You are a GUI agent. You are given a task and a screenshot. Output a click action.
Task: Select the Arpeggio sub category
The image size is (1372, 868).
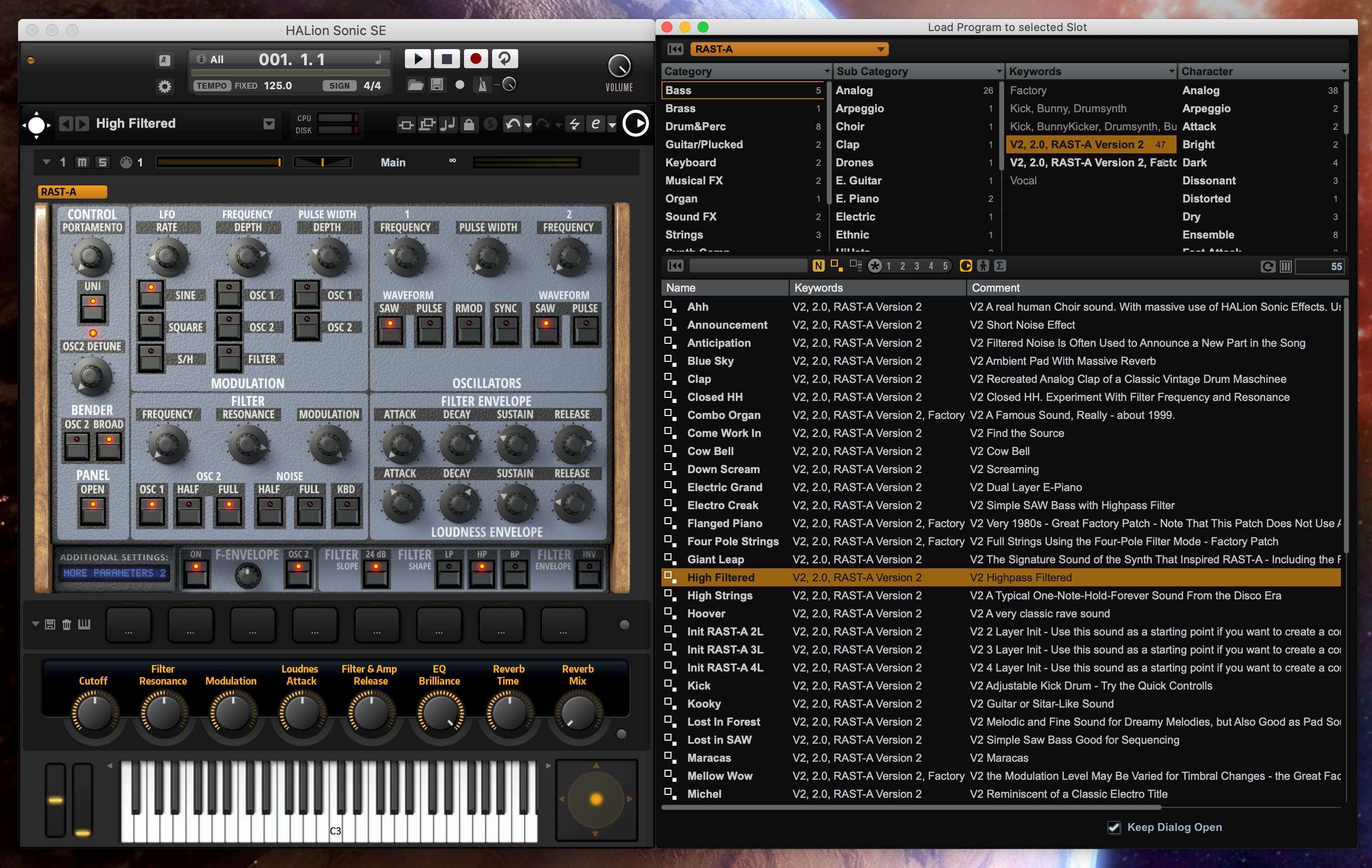tap(915, 108)
